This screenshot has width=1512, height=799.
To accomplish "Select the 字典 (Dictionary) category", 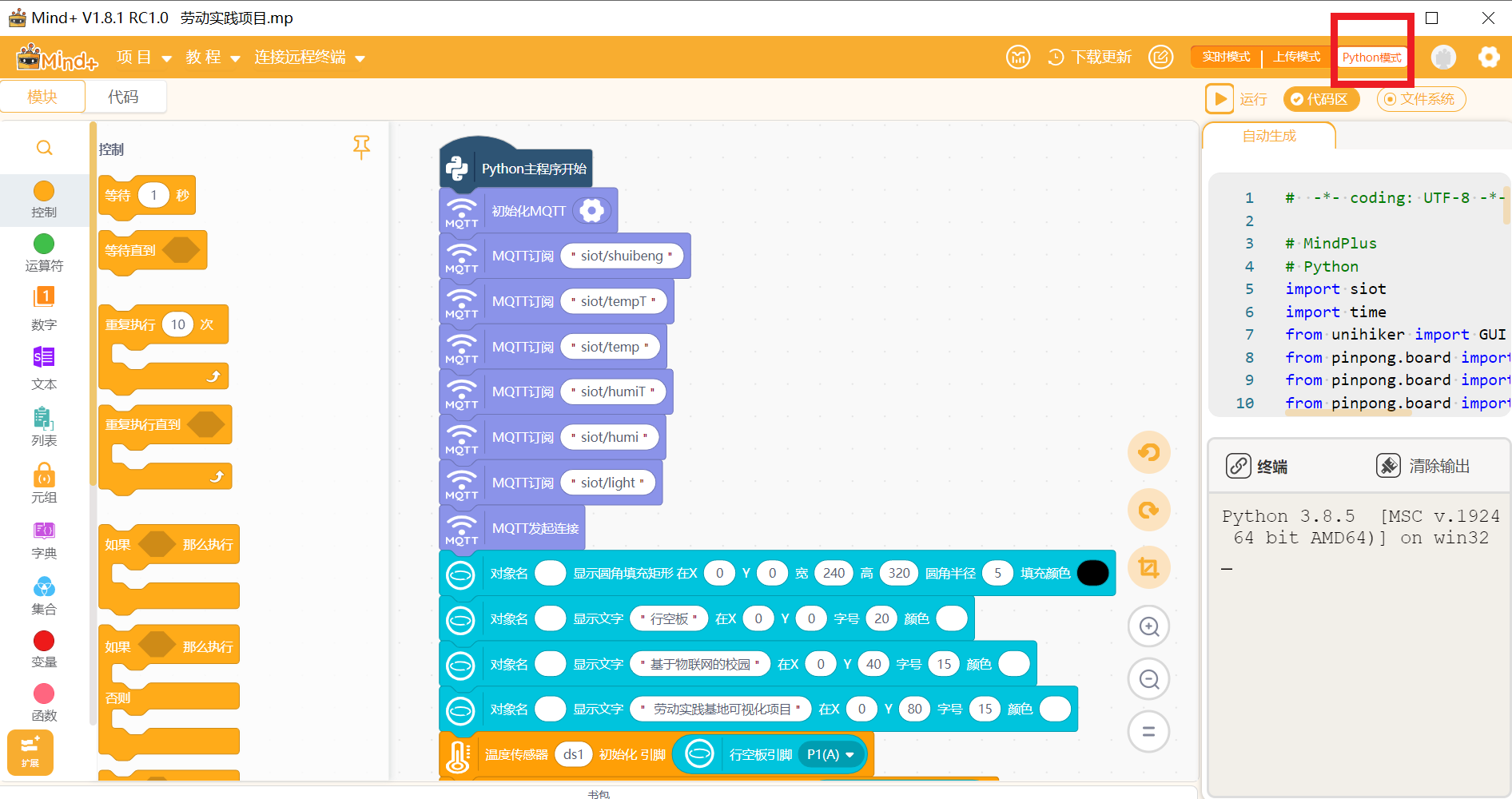I will [x=44, y=541].
